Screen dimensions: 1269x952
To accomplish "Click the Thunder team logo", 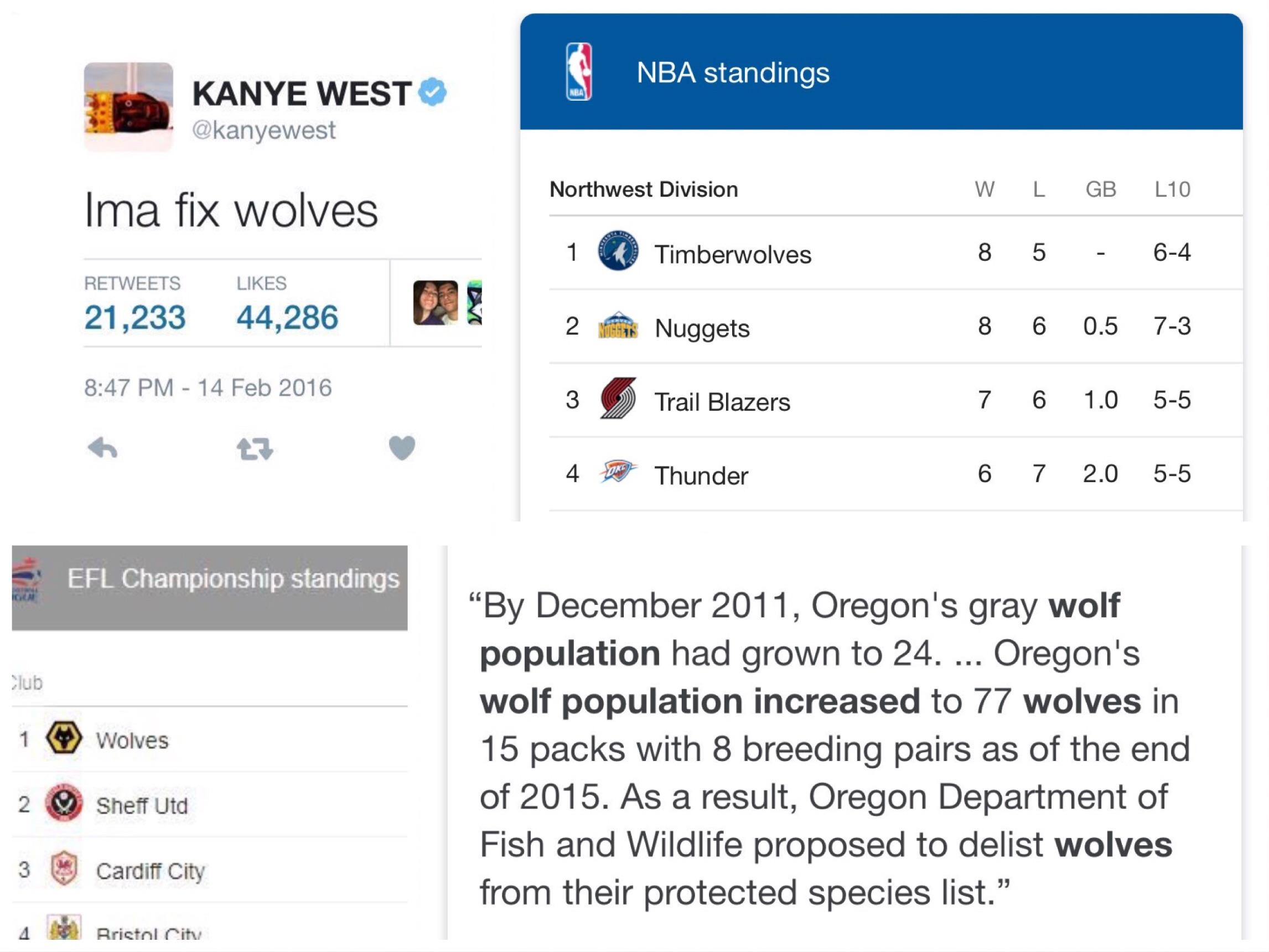I will point(618,472).
